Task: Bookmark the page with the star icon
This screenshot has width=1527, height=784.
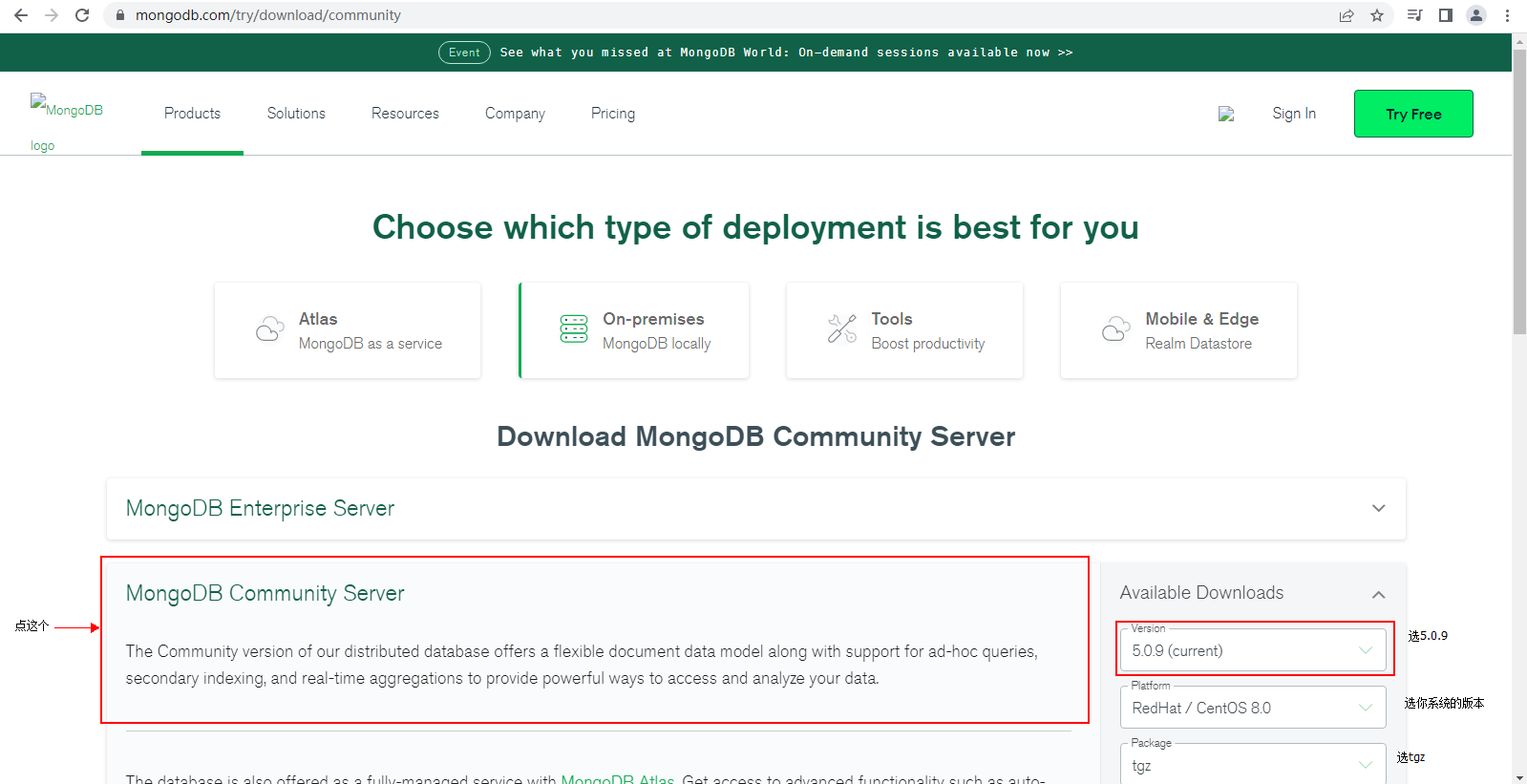Action: [1377, 15]
